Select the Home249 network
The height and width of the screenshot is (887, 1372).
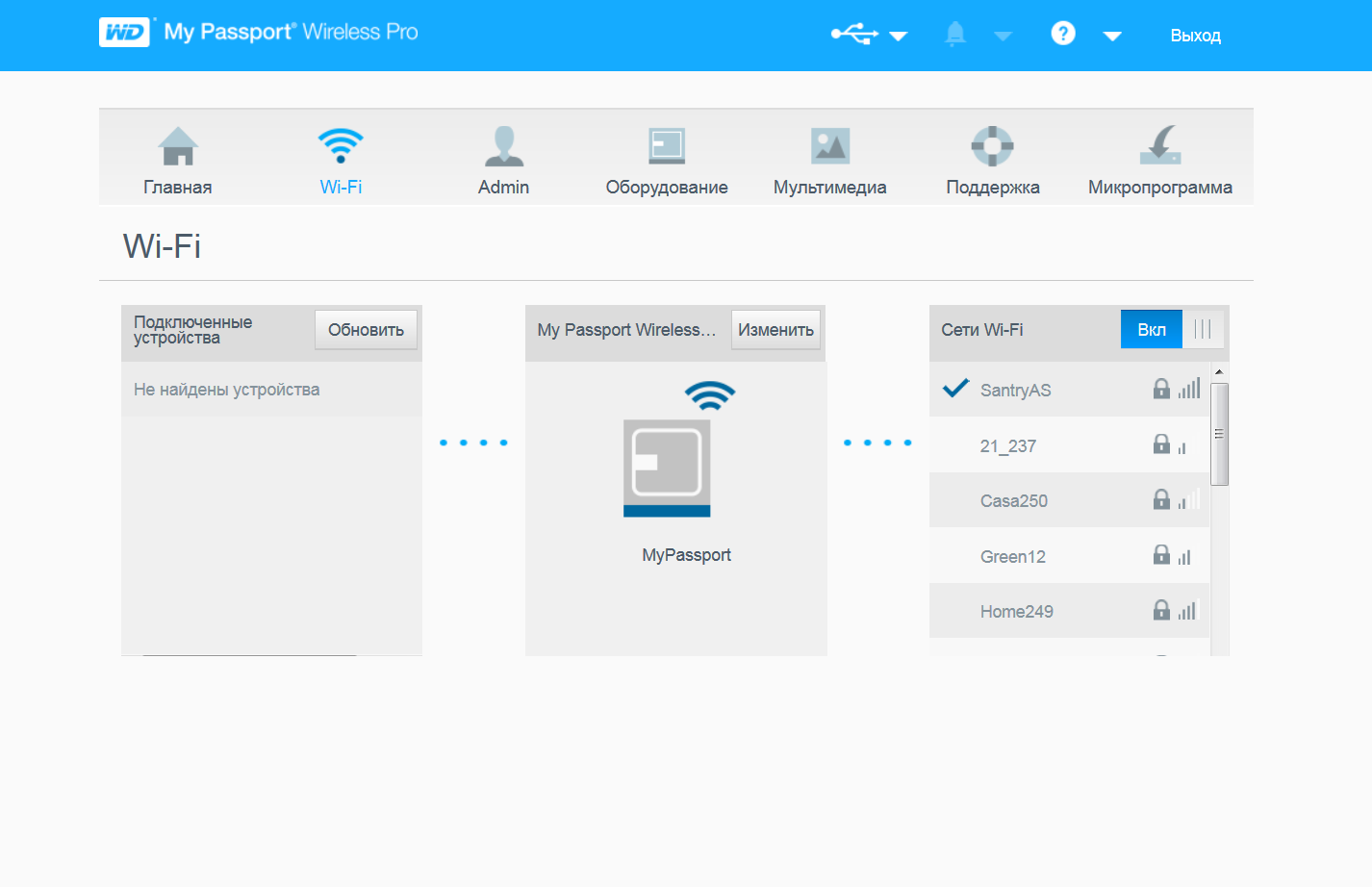pos(1069,611)
